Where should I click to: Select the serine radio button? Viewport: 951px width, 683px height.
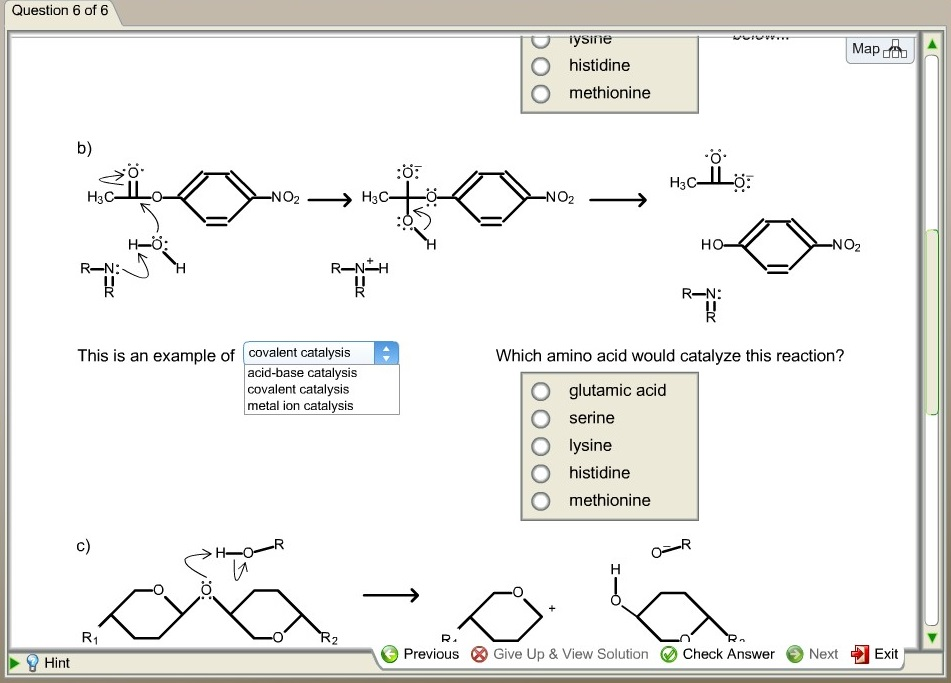point(541,418)
